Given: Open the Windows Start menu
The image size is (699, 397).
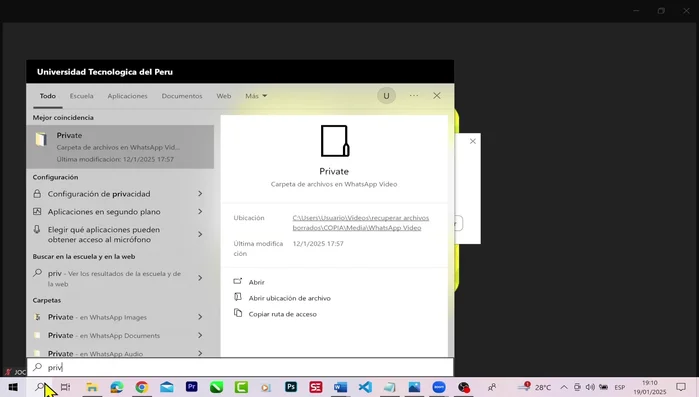Looking at the screenshot, I should [13, 387].
